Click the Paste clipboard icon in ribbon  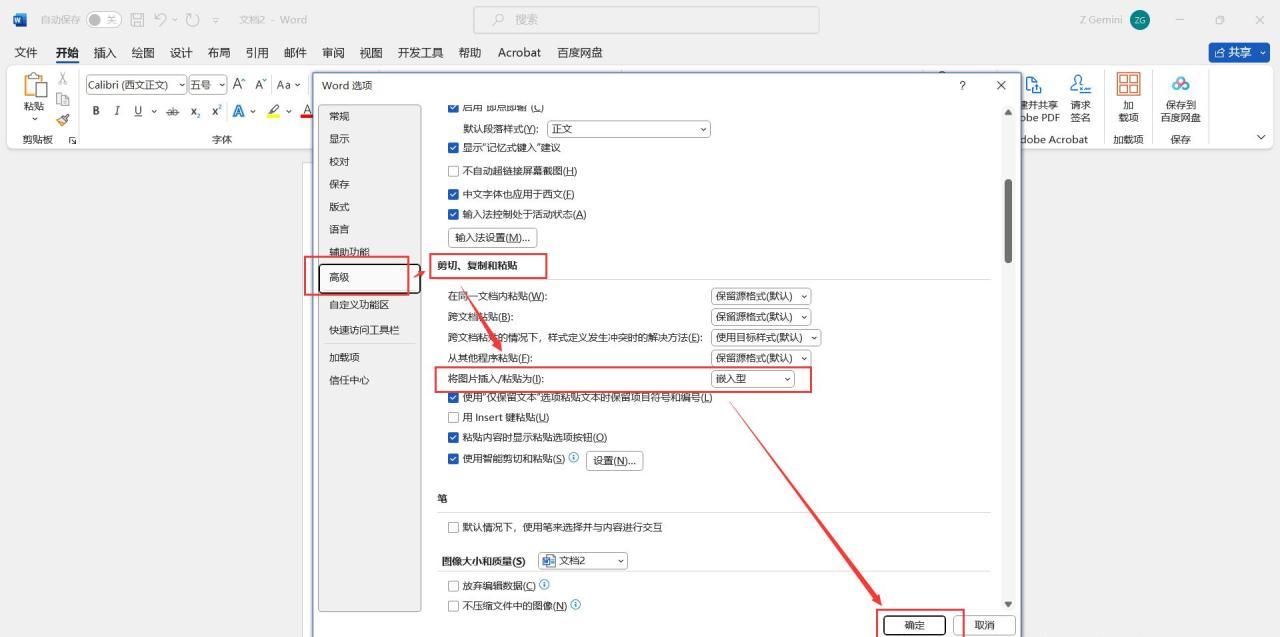pos(34,87)
